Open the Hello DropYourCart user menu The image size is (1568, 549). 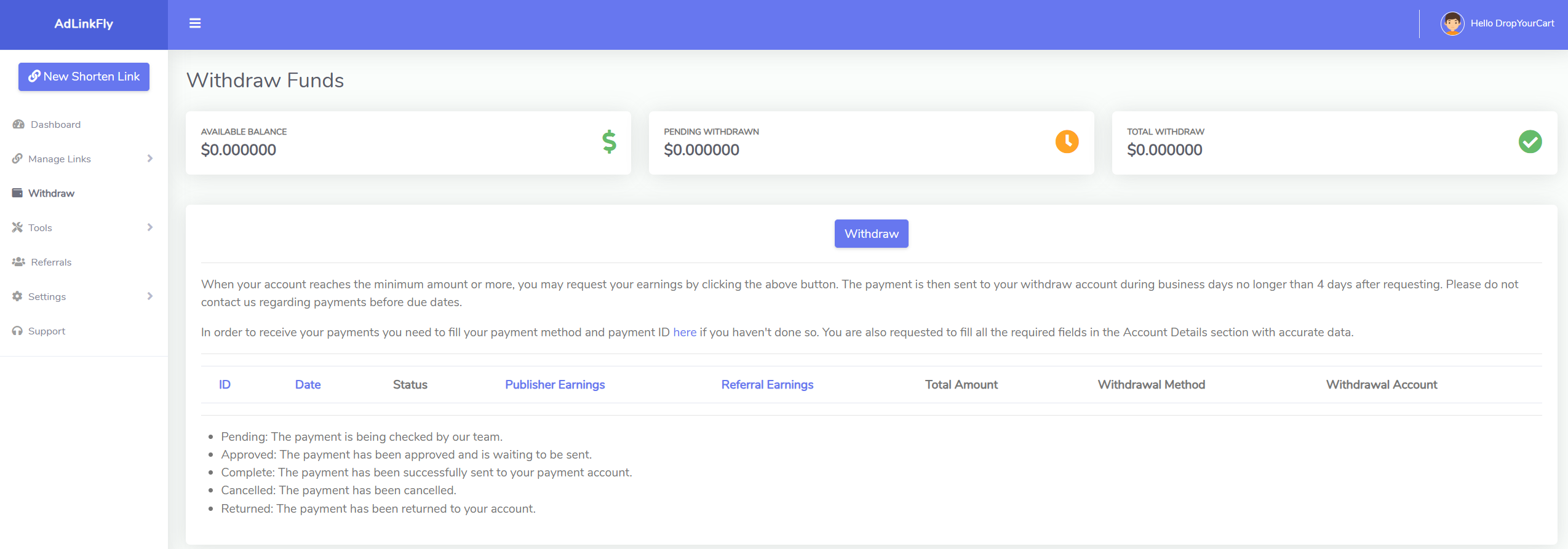[1512, 23]
